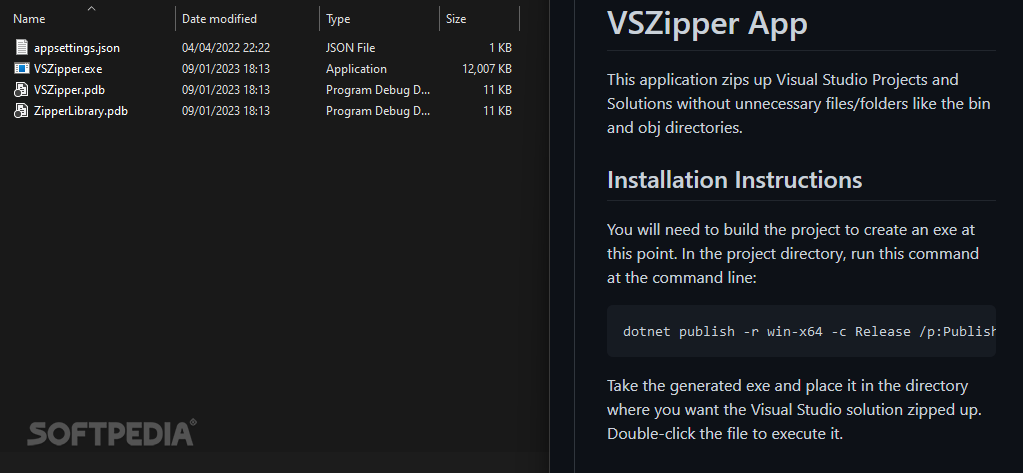Select the VSZipper.exe application icon
Viewport: 1023px width, 473px height.
22,69
